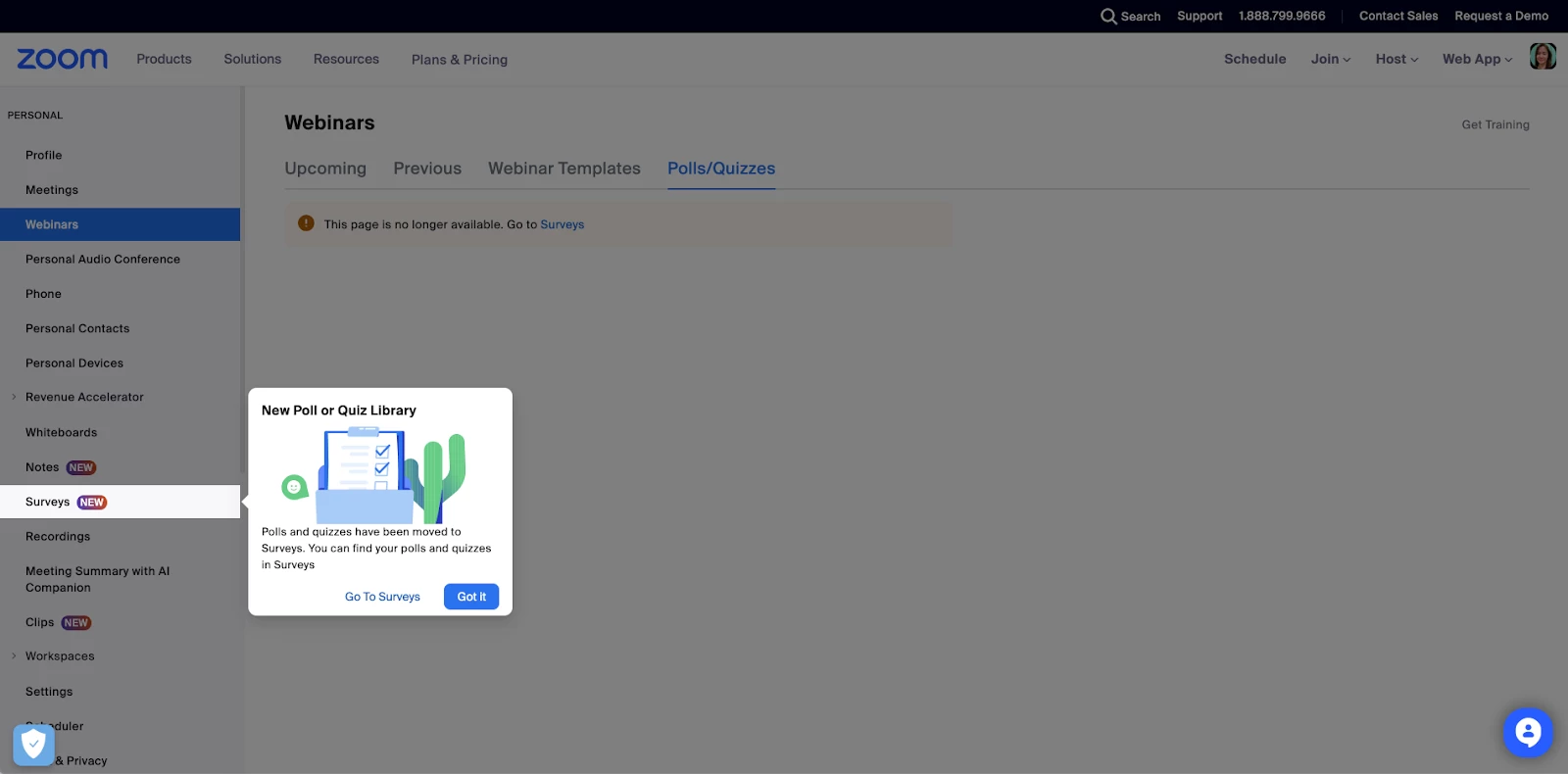The image size is (1568, 774).
Task: Click the NEW badge beside Surveys
Action: (x=92, y=502)
